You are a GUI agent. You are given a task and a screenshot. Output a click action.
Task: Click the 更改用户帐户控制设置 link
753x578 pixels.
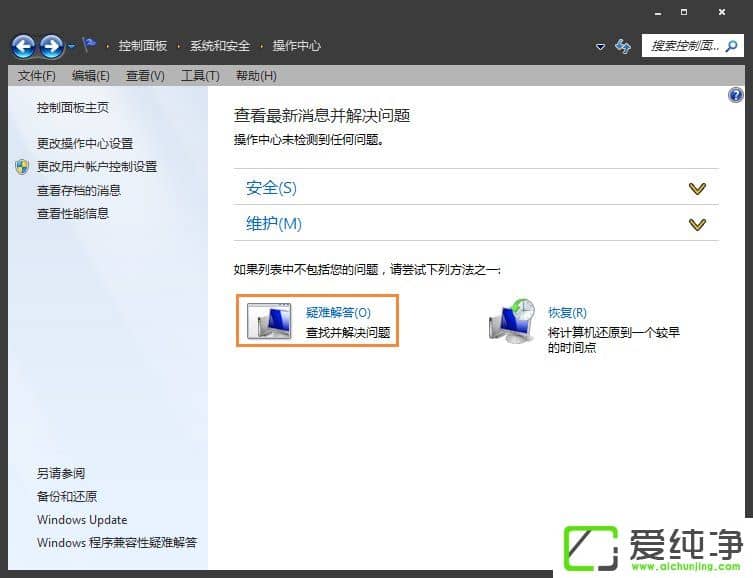tap(97, 167)
